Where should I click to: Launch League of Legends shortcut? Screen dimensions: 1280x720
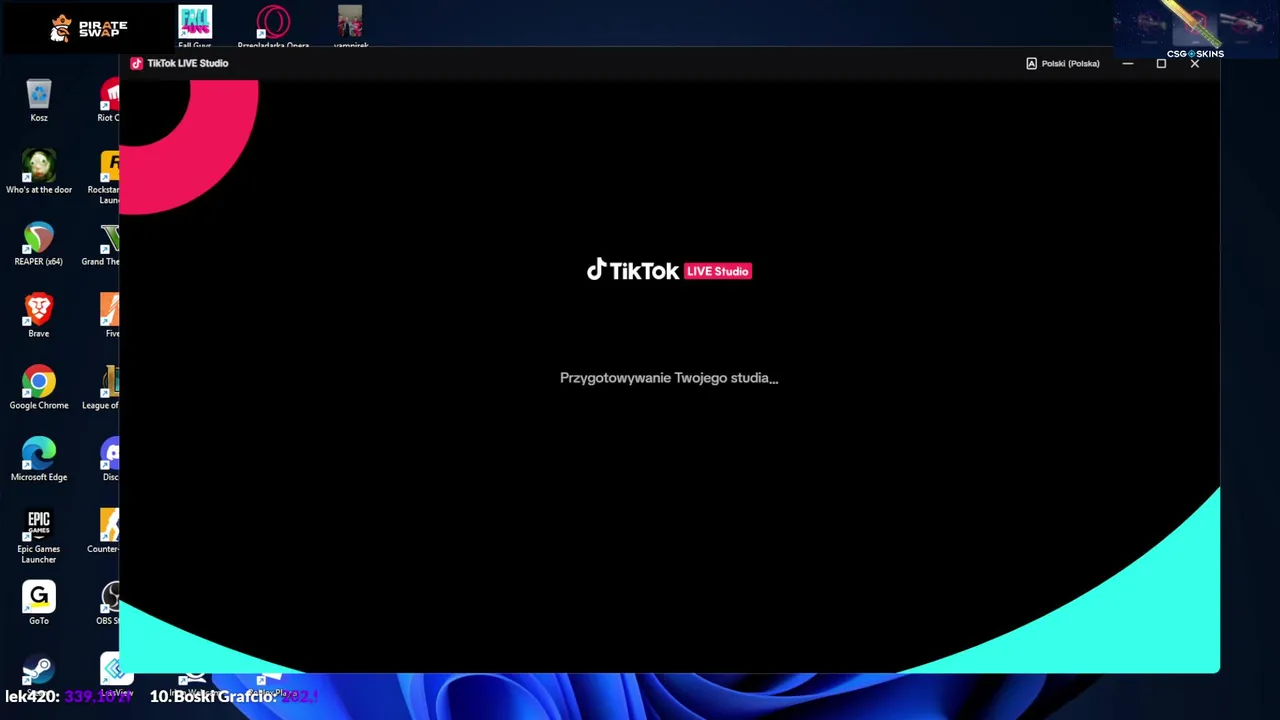point(101,389)
